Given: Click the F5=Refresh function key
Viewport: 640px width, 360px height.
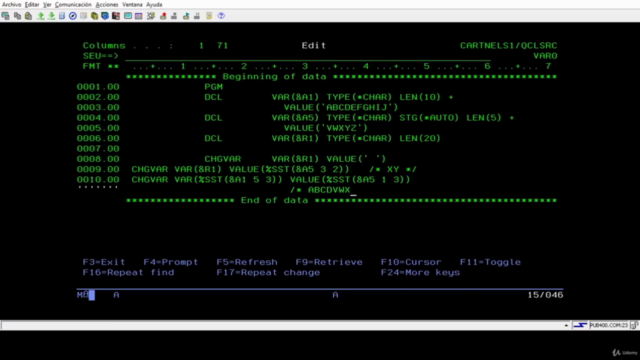Looking at the screenshot, I should [x=247, y=262].
